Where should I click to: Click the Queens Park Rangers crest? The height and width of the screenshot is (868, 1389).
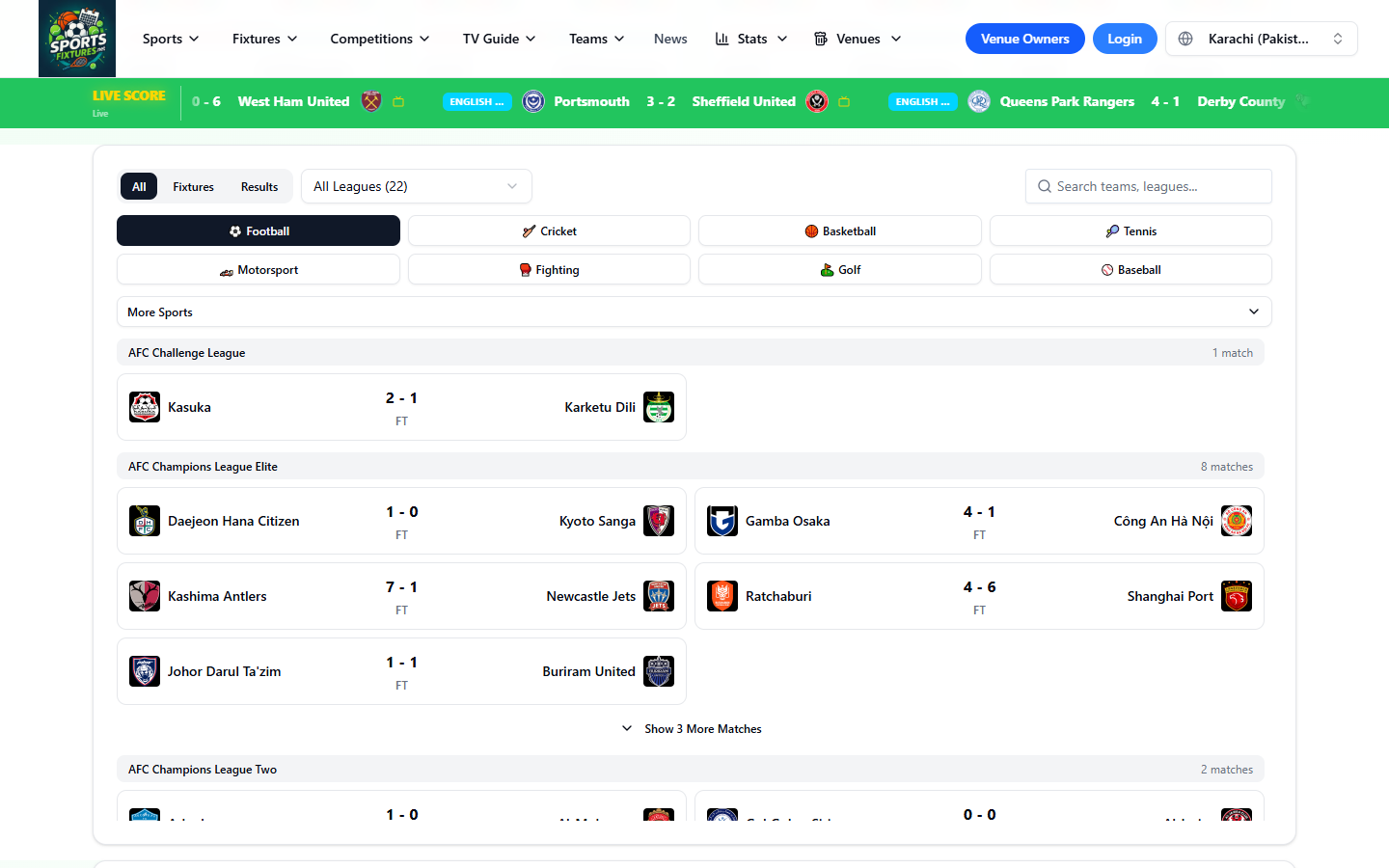point(979,101)
